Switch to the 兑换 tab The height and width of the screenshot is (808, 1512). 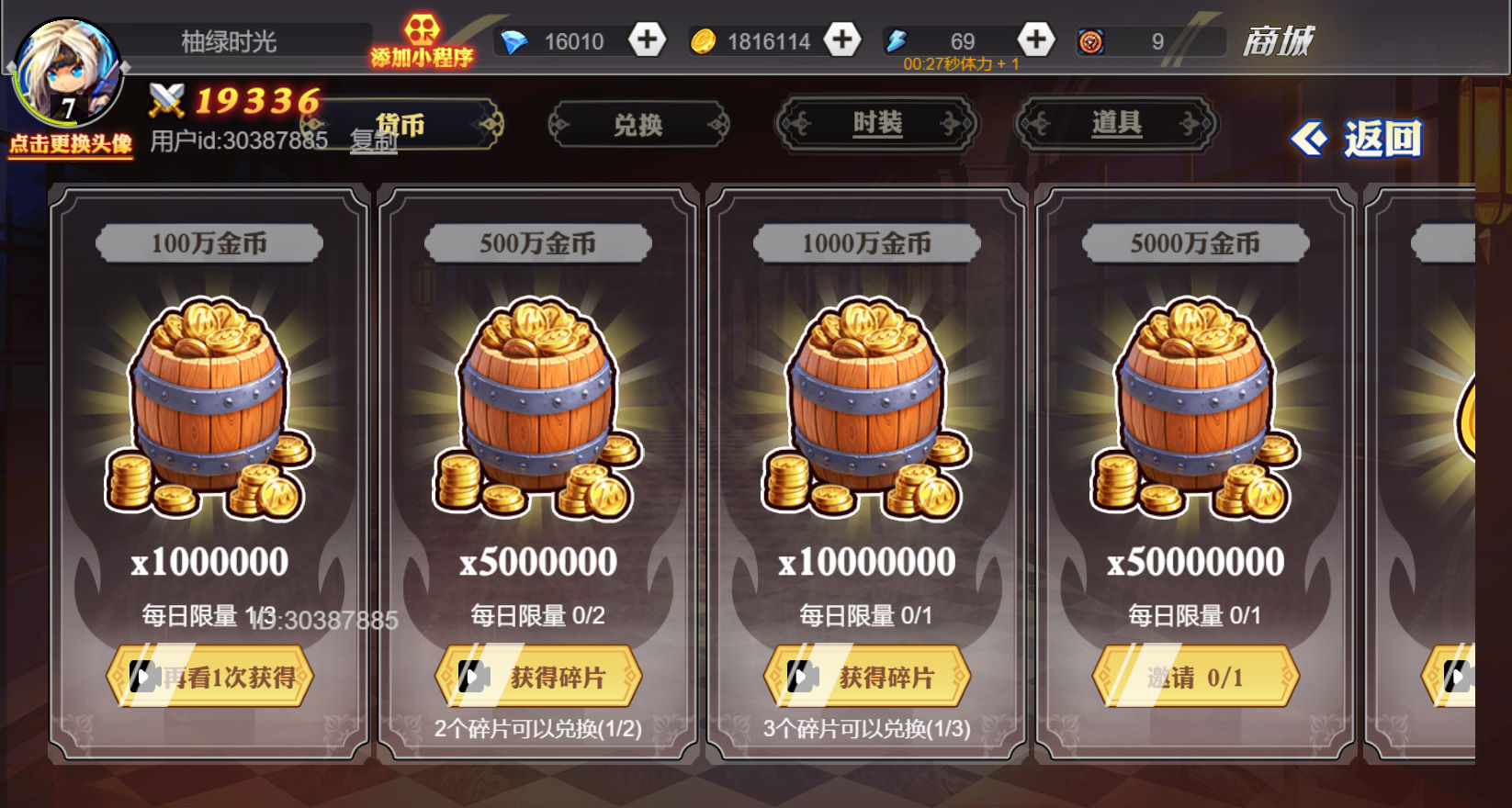point(638,125)
